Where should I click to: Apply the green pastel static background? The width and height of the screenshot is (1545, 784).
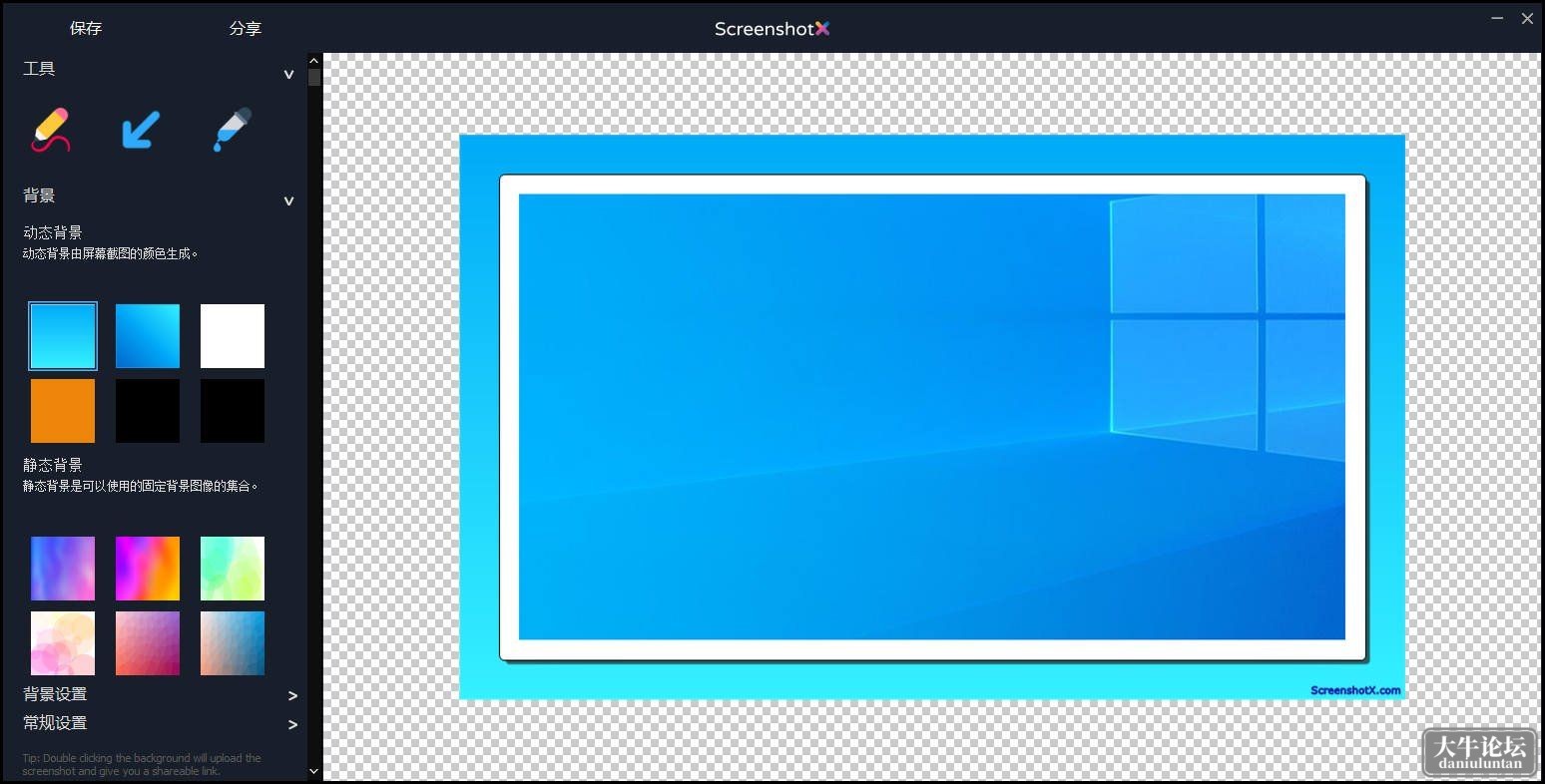click(x=233, y=569)
